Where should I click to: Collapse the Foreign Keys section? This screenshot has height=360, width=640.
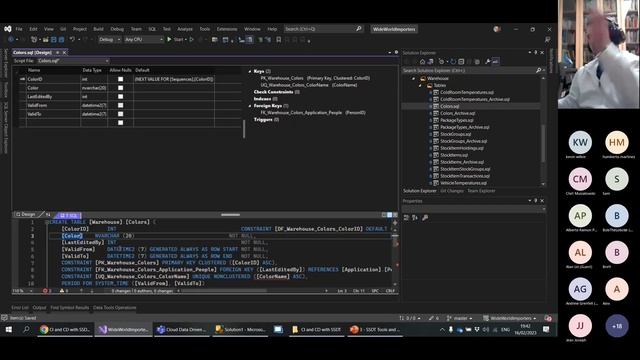(x=250, y=106)
